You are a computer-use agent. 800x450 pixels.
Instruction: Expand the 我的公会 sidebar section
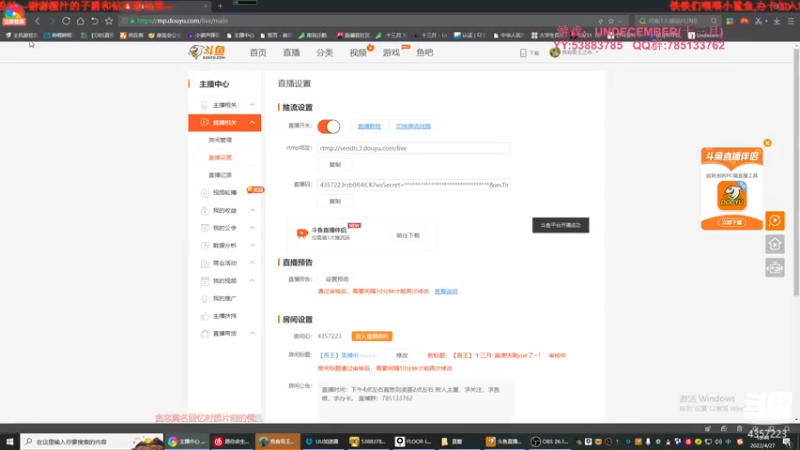[x=252, y=228]
